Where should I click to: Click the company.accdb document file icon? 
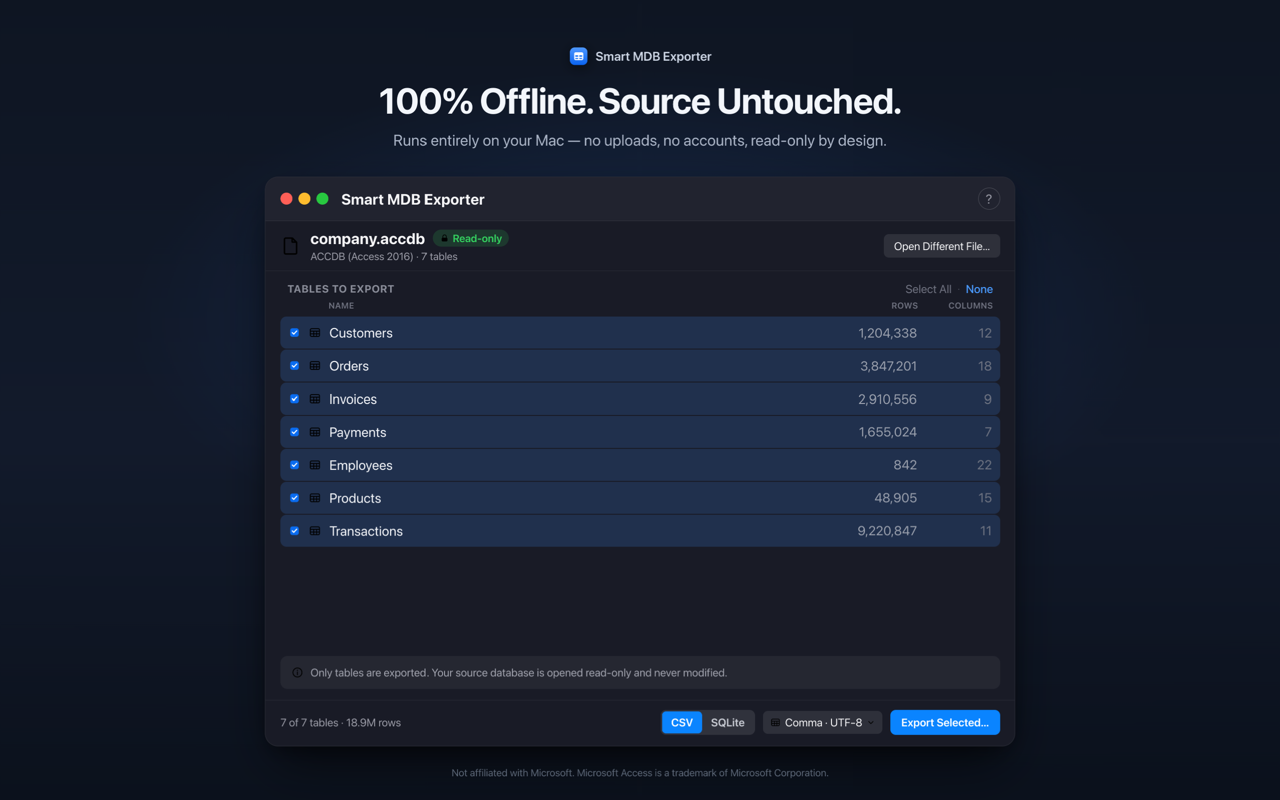[x=290, y=246]
